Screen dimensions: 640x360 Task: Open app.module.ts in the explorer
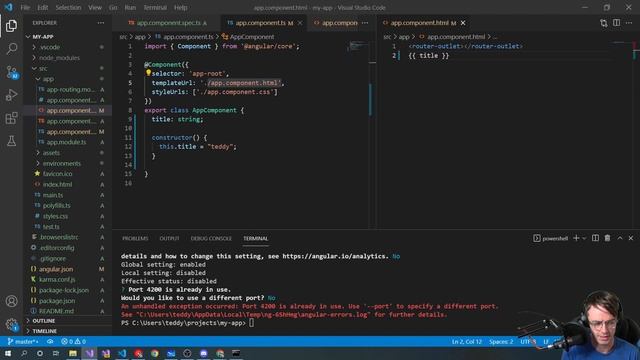coord(66,142)
